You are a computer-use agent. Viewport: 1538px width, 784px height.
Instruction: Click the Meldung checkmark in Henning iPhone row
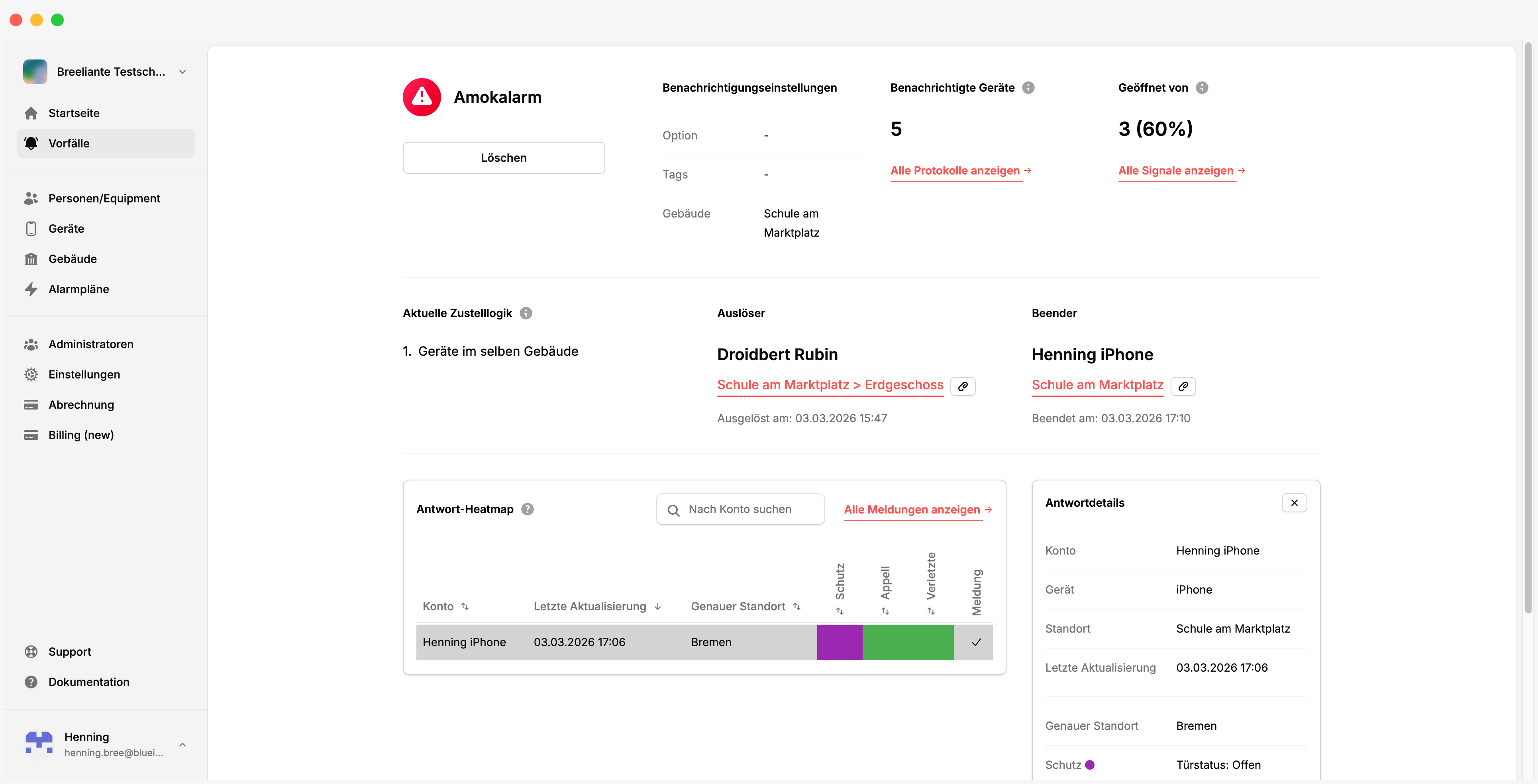coord(976,643)
